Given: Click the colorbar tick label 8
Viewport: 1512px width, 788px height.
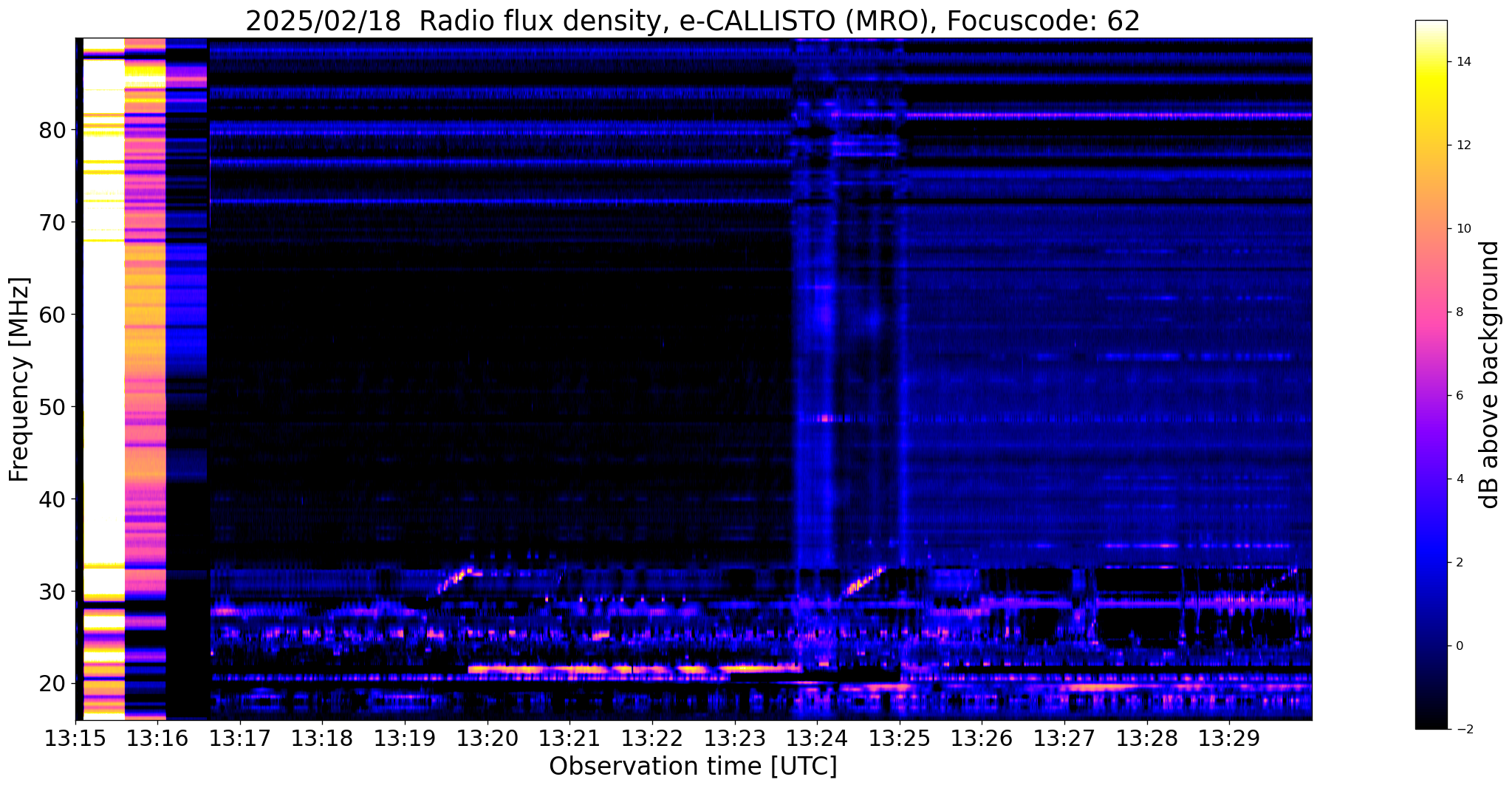Looking at the screenshot, I should 1460,312.
